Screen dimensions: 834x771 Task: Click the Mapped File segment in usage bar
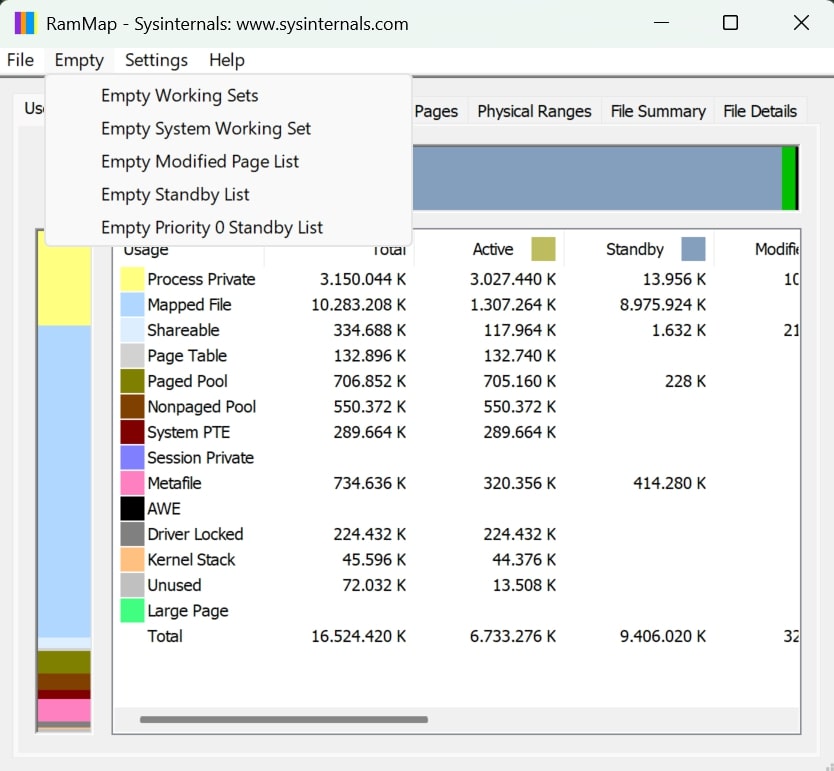64,481
